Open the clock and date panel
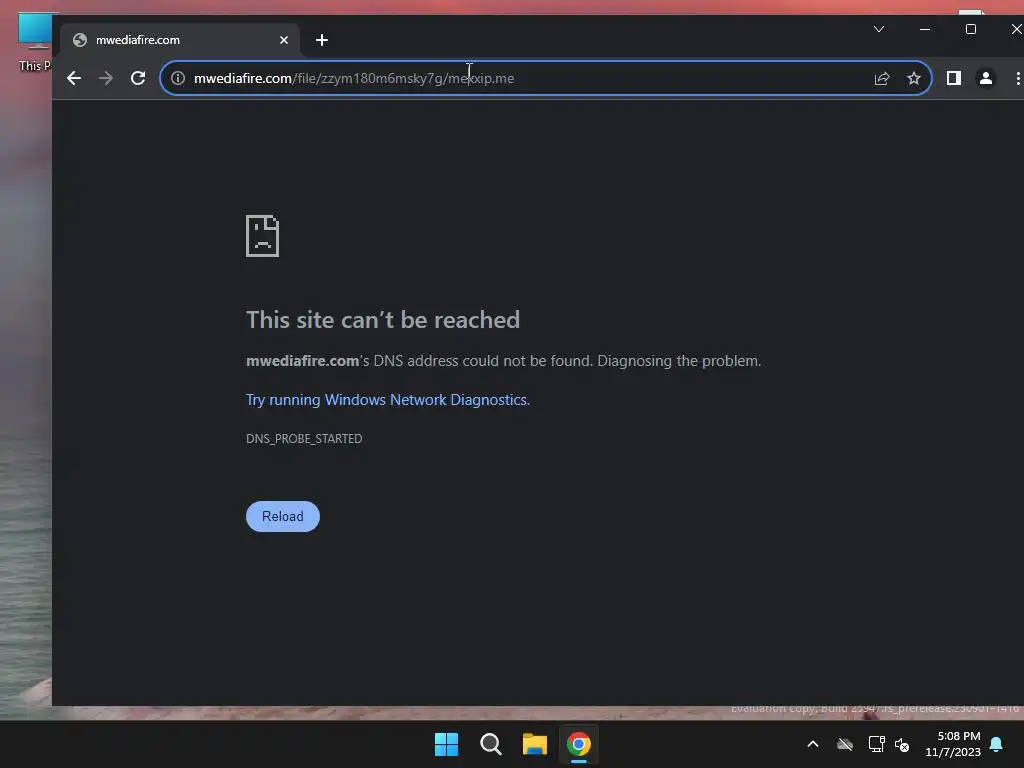This screenshot has width=1024, height=768. pyautogui.click(x=953, y=744)
